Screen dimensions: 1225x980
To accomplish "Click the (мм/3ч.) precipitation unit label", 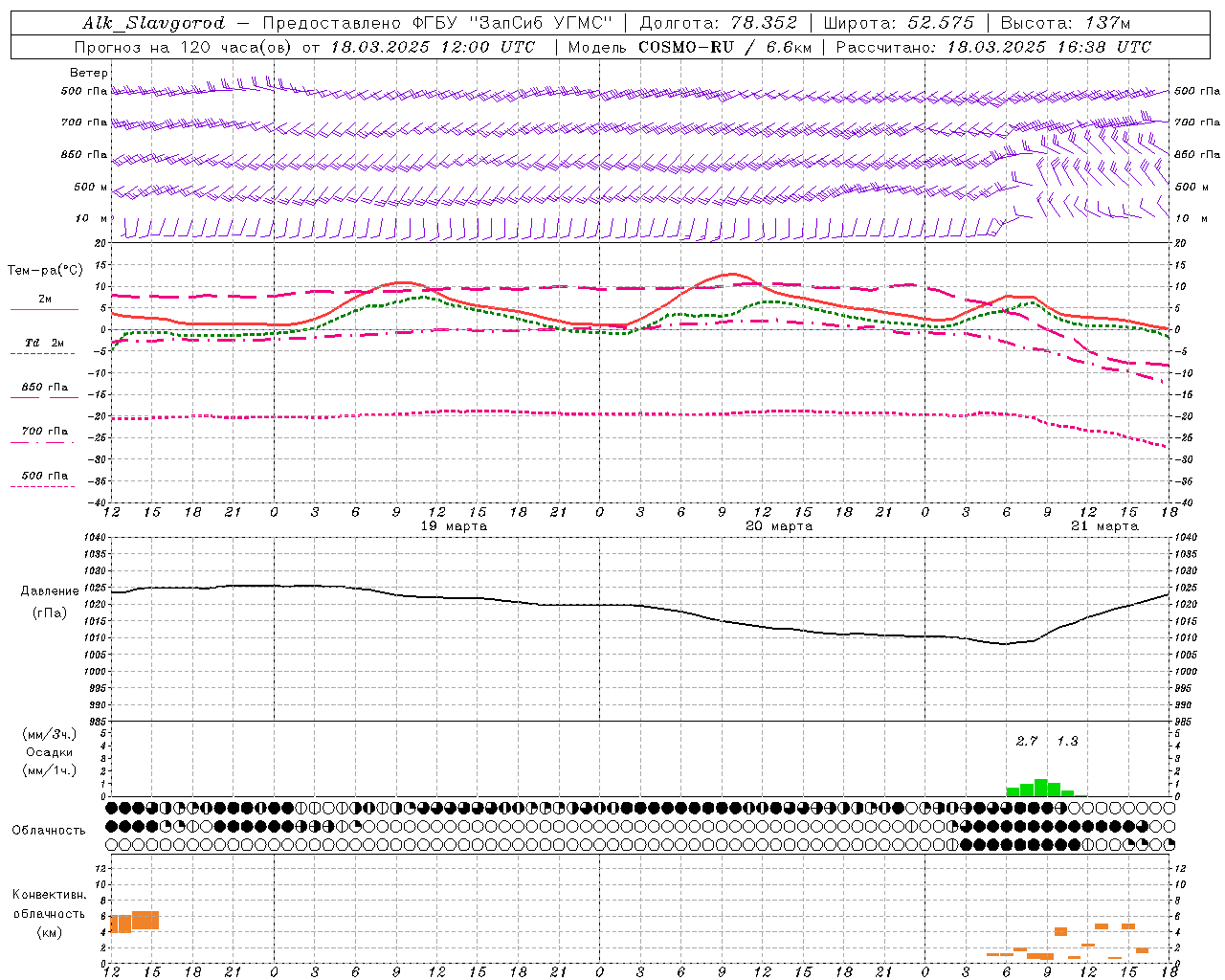I will [50, 735].
